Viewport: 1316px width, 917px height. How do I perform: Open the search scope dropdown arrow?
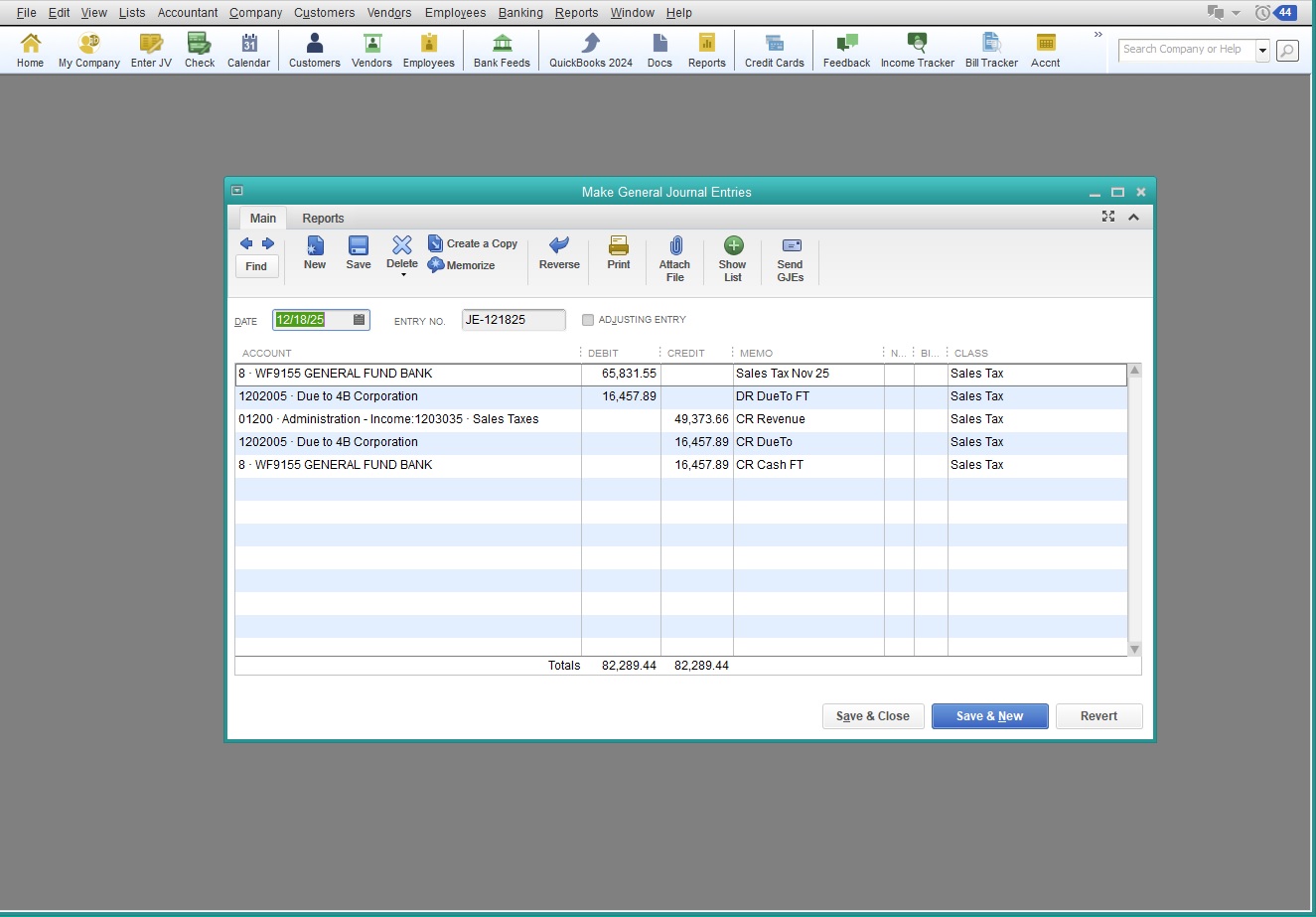(1262, 51)
